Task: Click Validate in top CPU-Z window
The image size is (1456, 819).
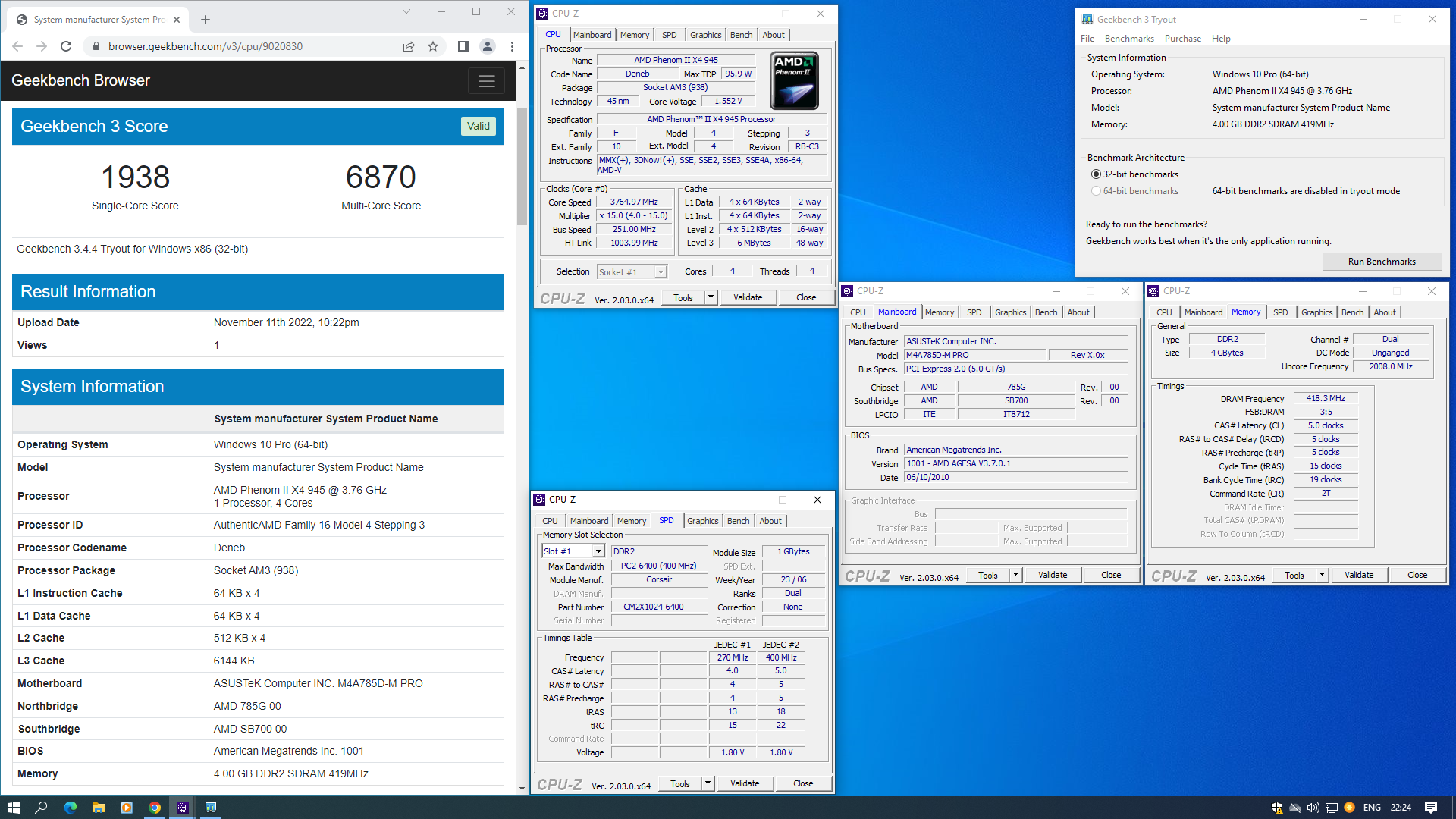Action: (x=748, y=297)
